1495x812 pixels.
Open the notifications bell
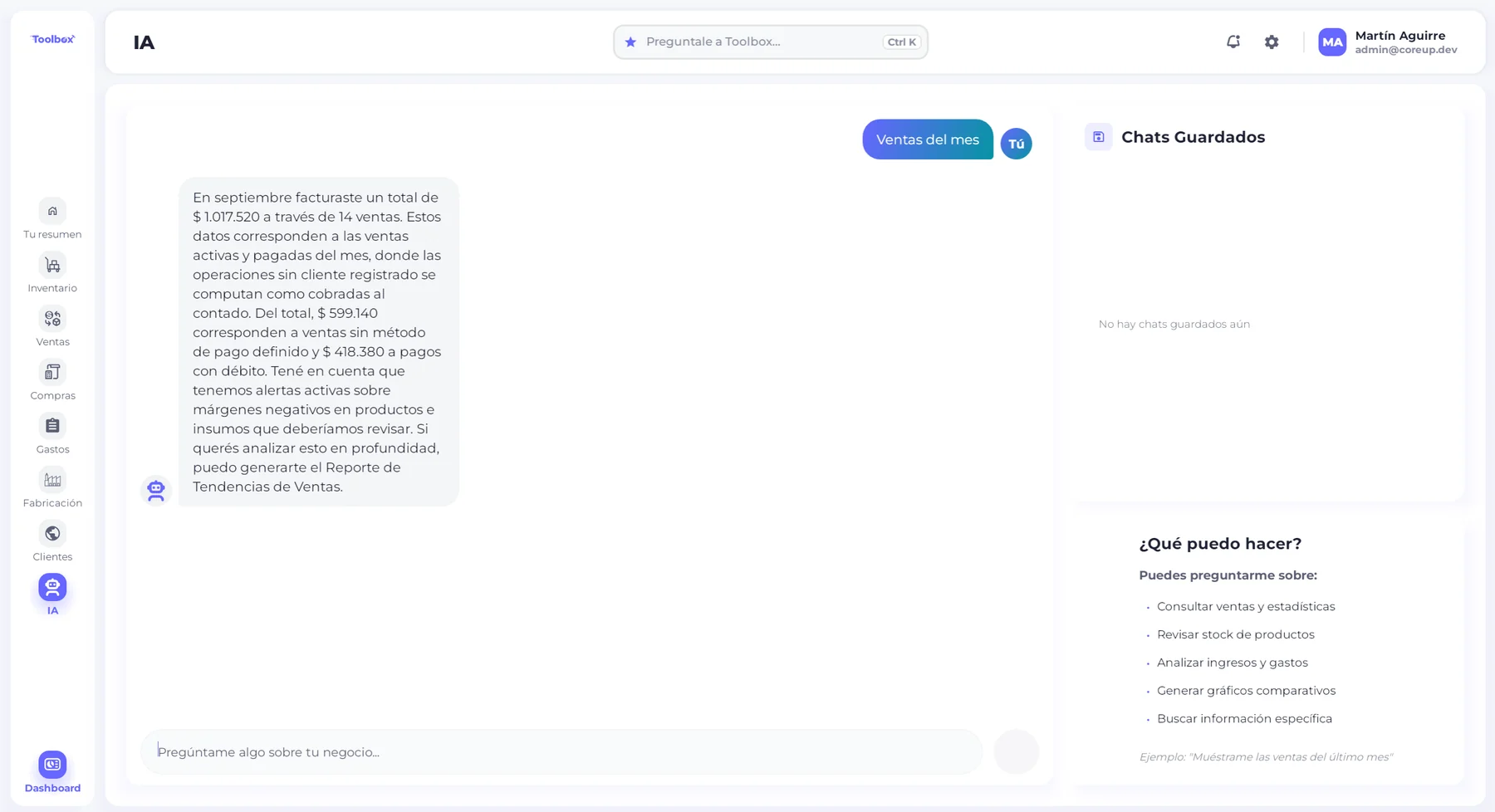pos(1233,42)
